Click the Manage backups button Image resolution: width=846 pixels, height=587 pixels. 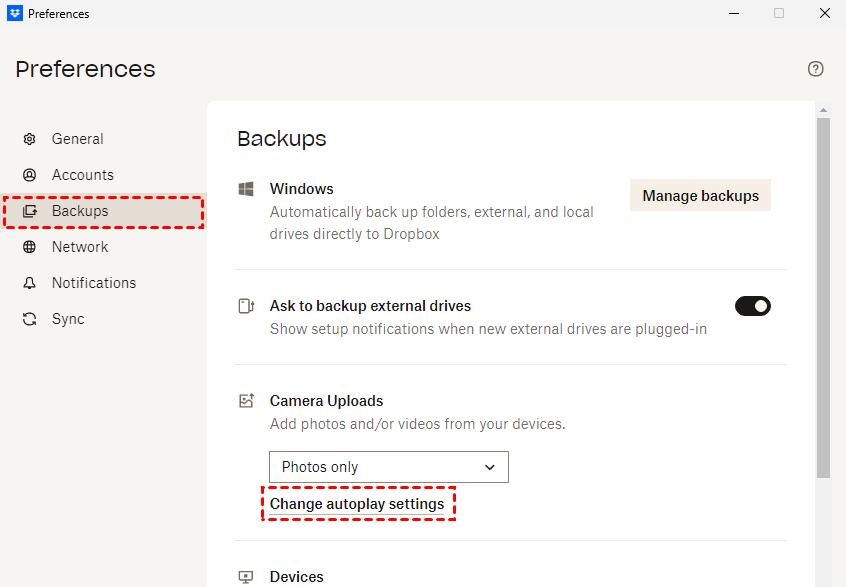[700, 196]
